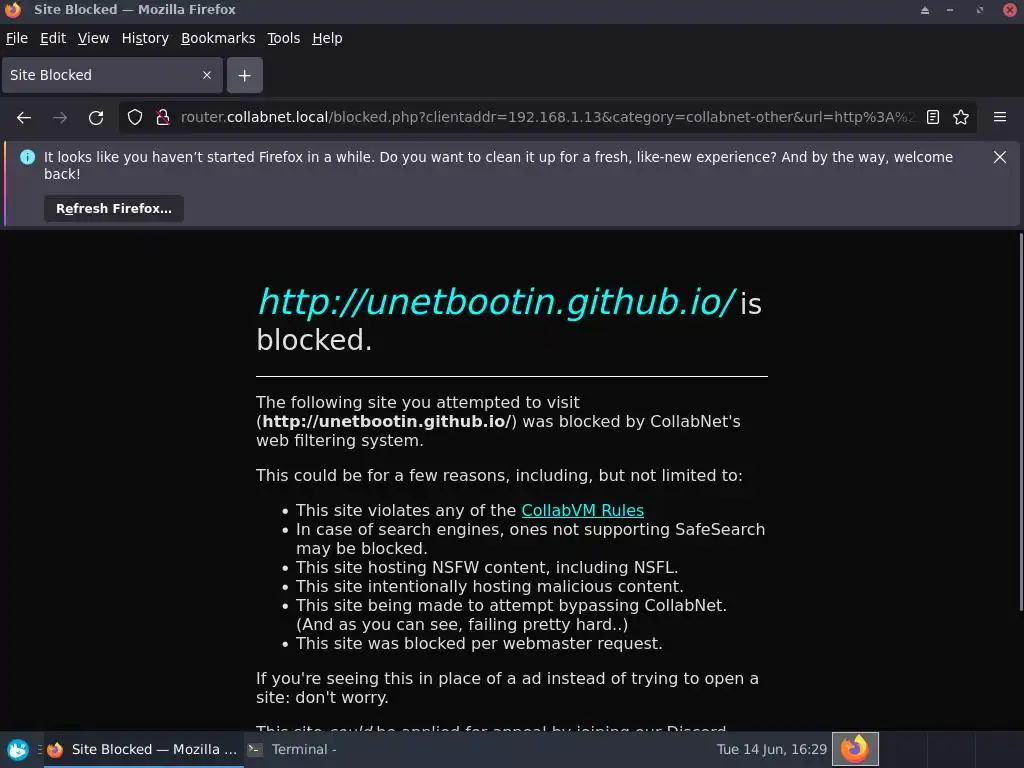Viewport: 1024px width, 768px height.
Task: Close the Firefox window
Action: (x=1010, y=10)
